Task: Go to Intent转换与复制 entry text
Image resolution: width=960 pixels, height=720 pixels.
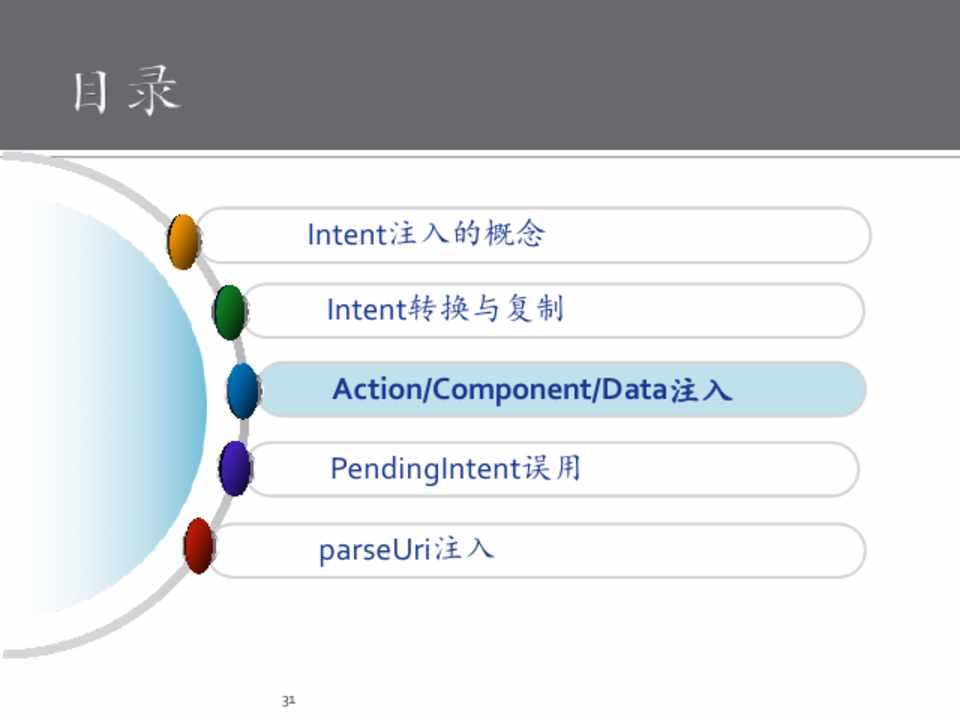Action: pos(445,309)
